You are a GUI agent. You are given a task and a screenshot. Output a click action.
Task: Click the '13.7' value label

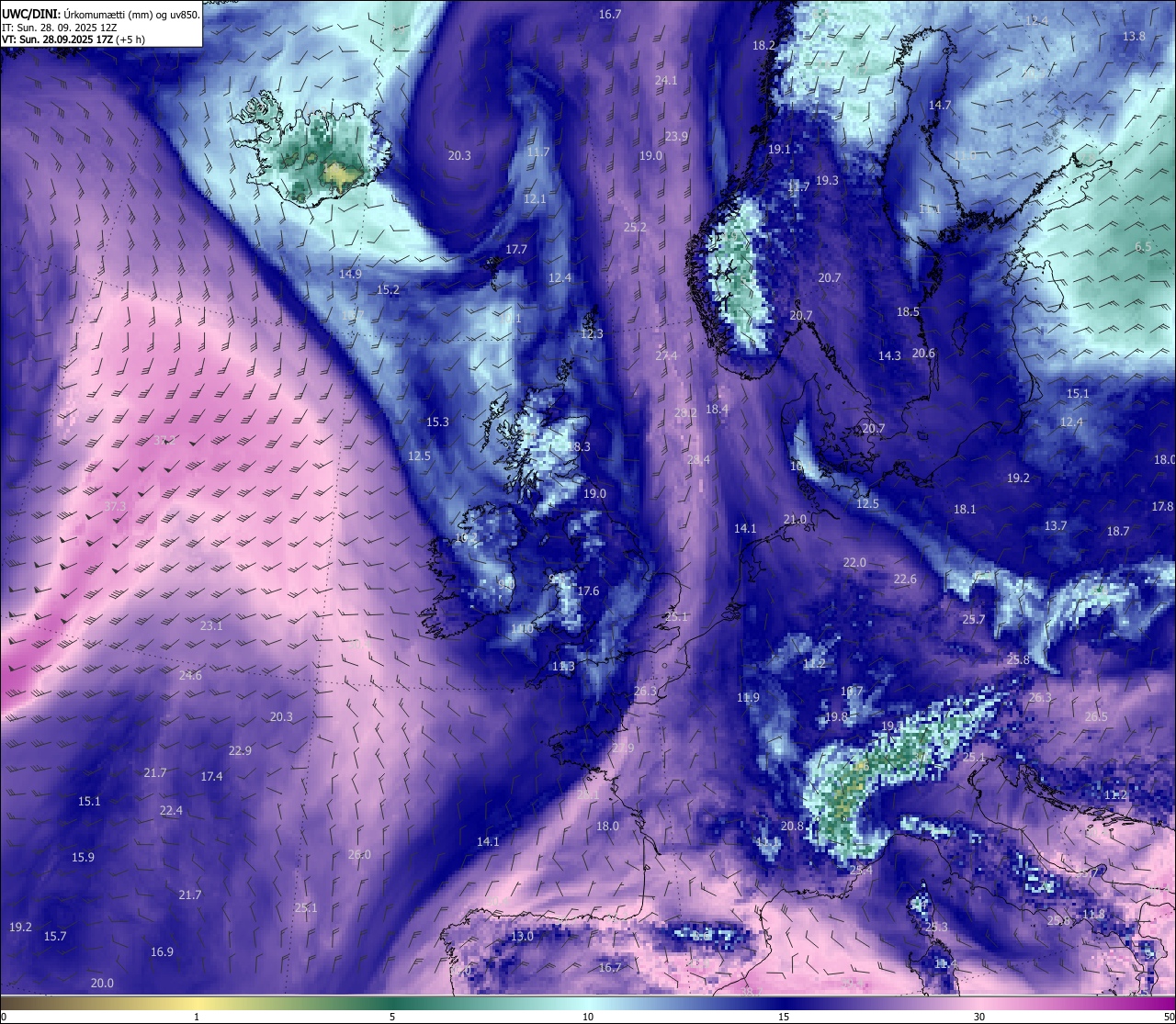click(1056, 525)
